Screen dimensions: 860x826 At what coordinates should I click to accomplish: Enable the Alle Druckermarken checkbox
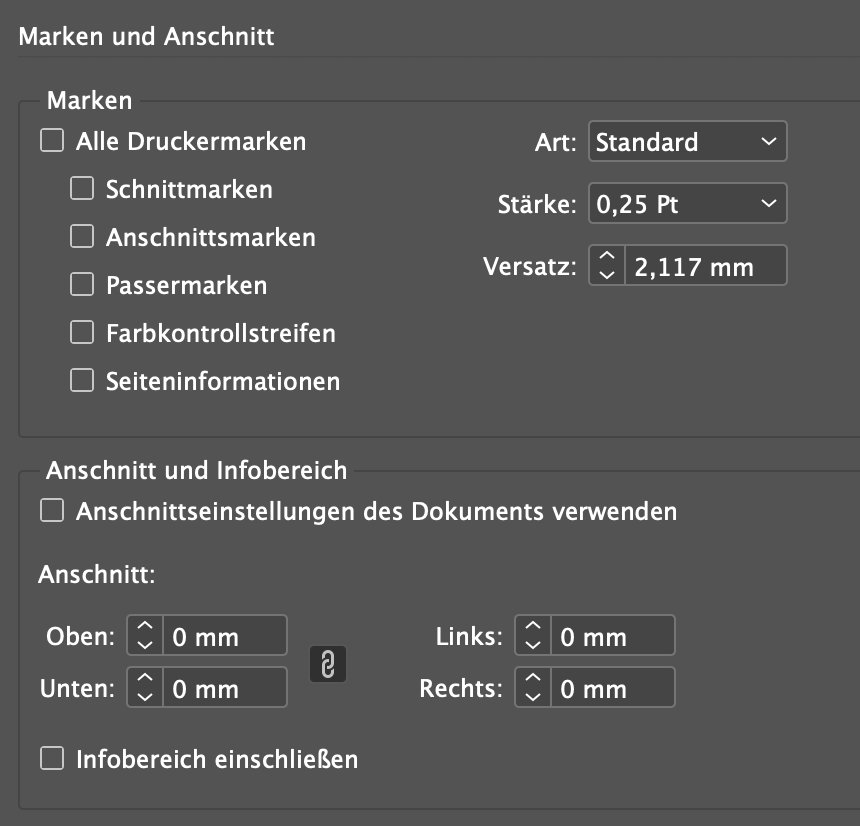coord(52,140)
